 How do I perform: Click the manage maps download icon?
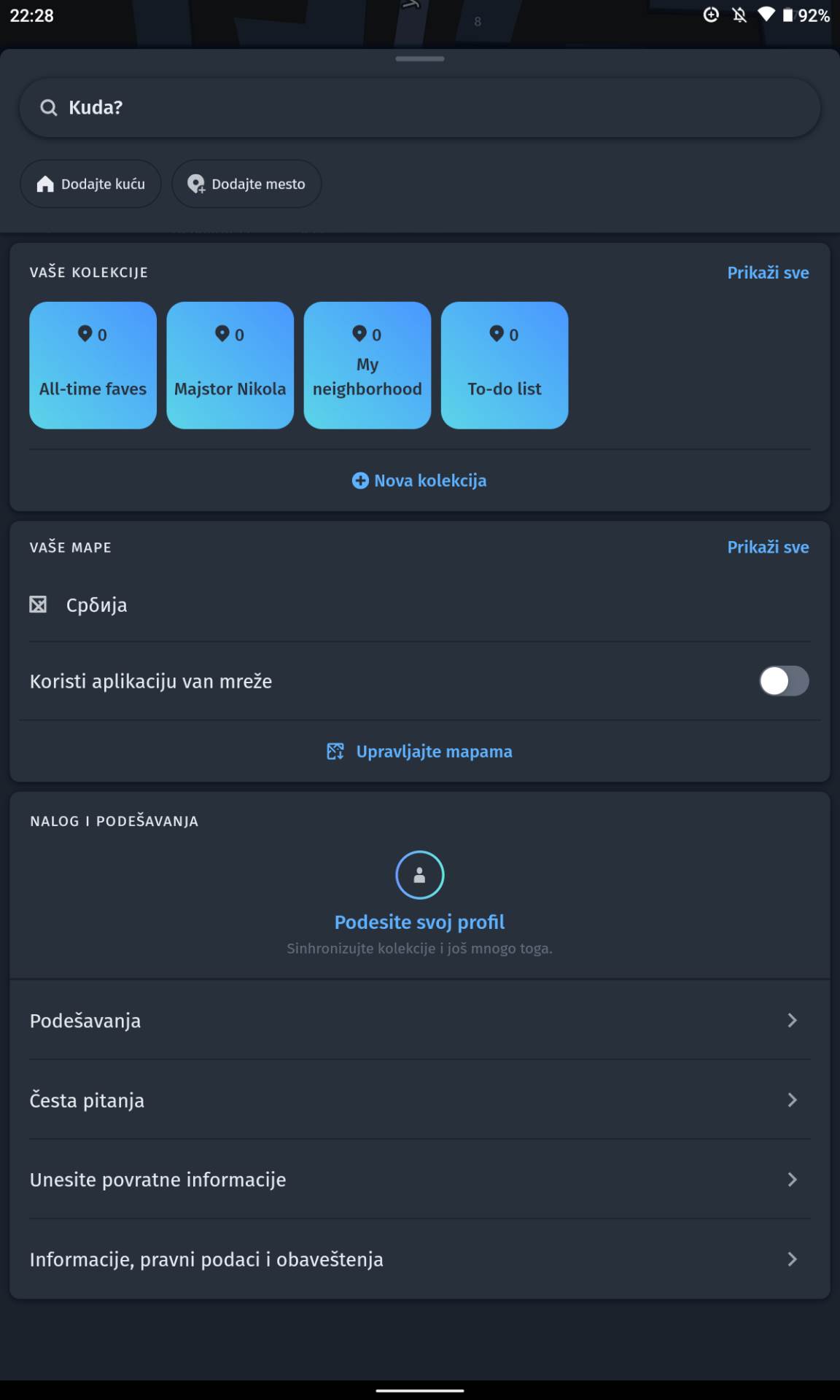[335, 752]
